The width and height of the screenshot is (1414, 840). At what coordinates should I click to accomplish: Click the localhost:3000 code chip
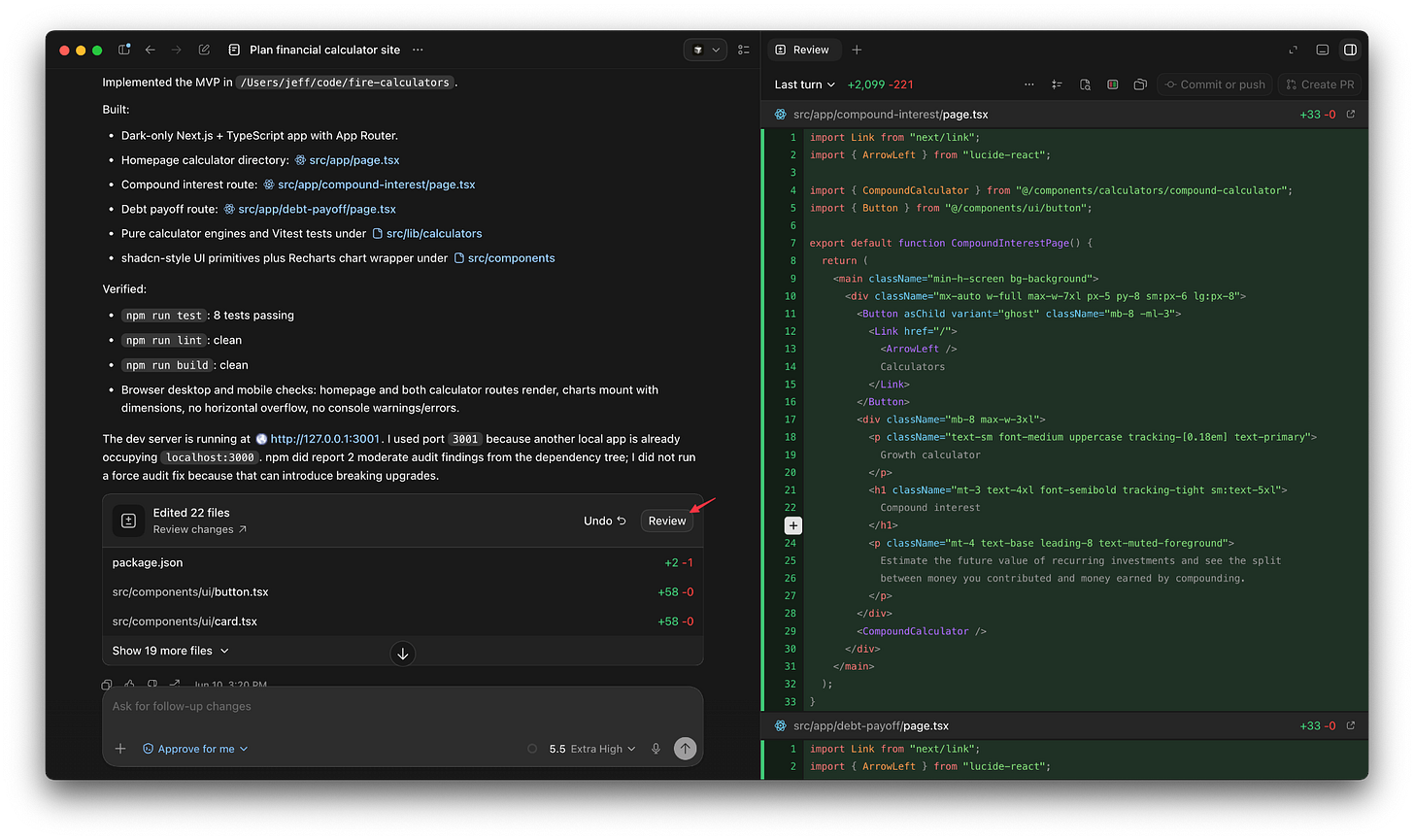210,457
